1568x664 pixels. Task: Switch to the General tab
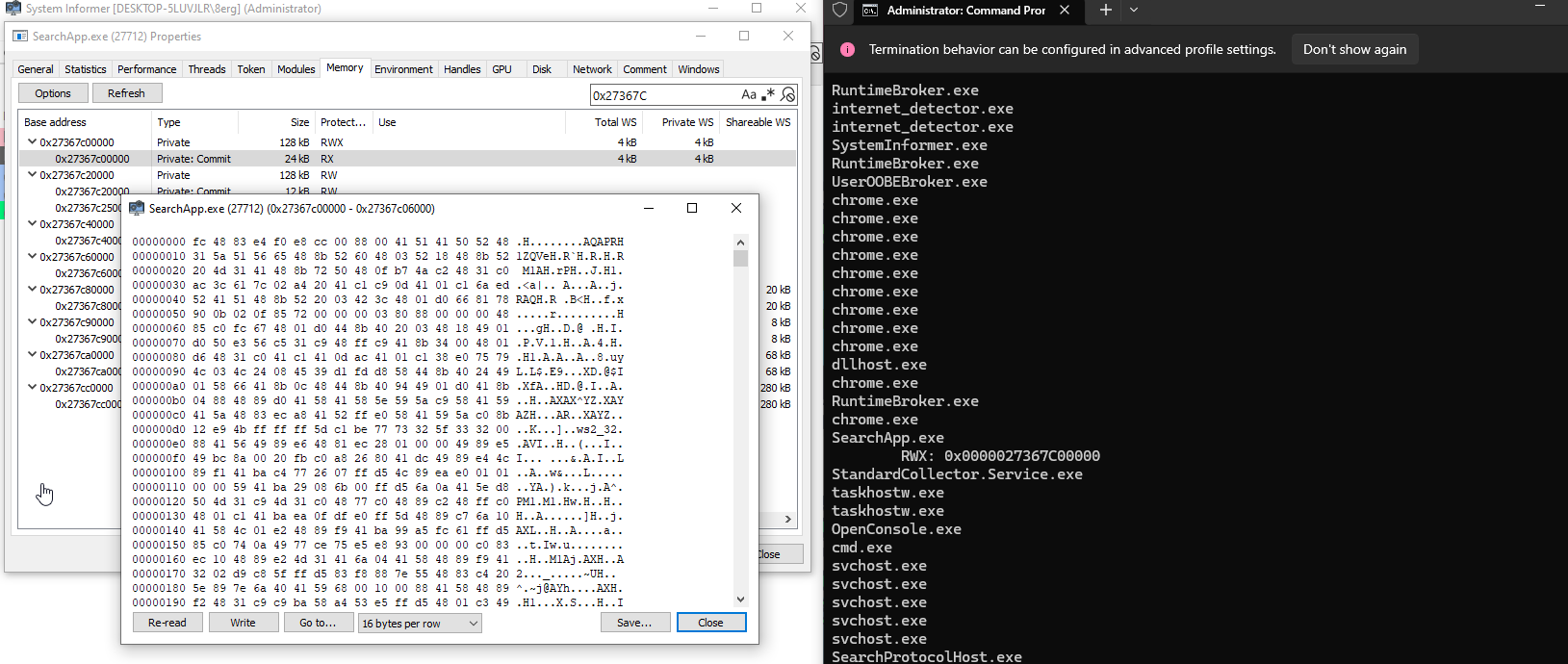(36, 69)
